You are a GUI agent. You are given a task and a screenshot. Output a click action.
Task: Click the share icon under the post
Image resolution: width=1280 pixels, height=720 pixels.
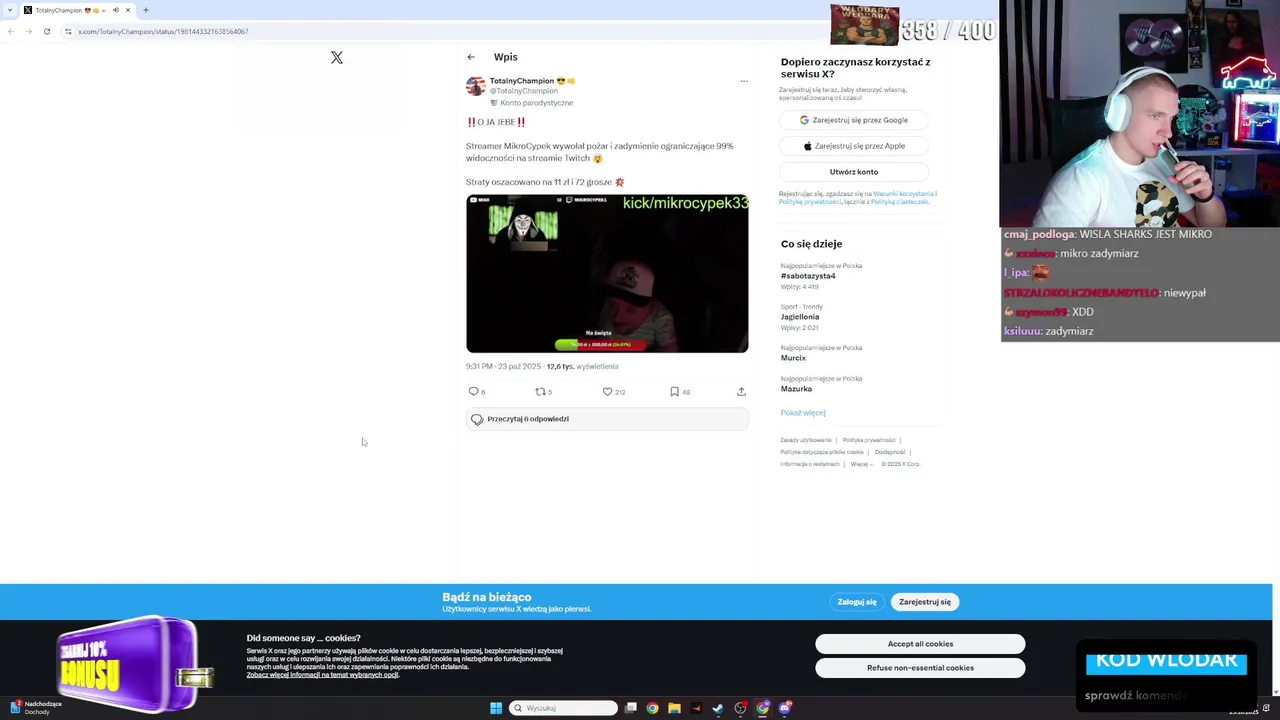(741, 392)
